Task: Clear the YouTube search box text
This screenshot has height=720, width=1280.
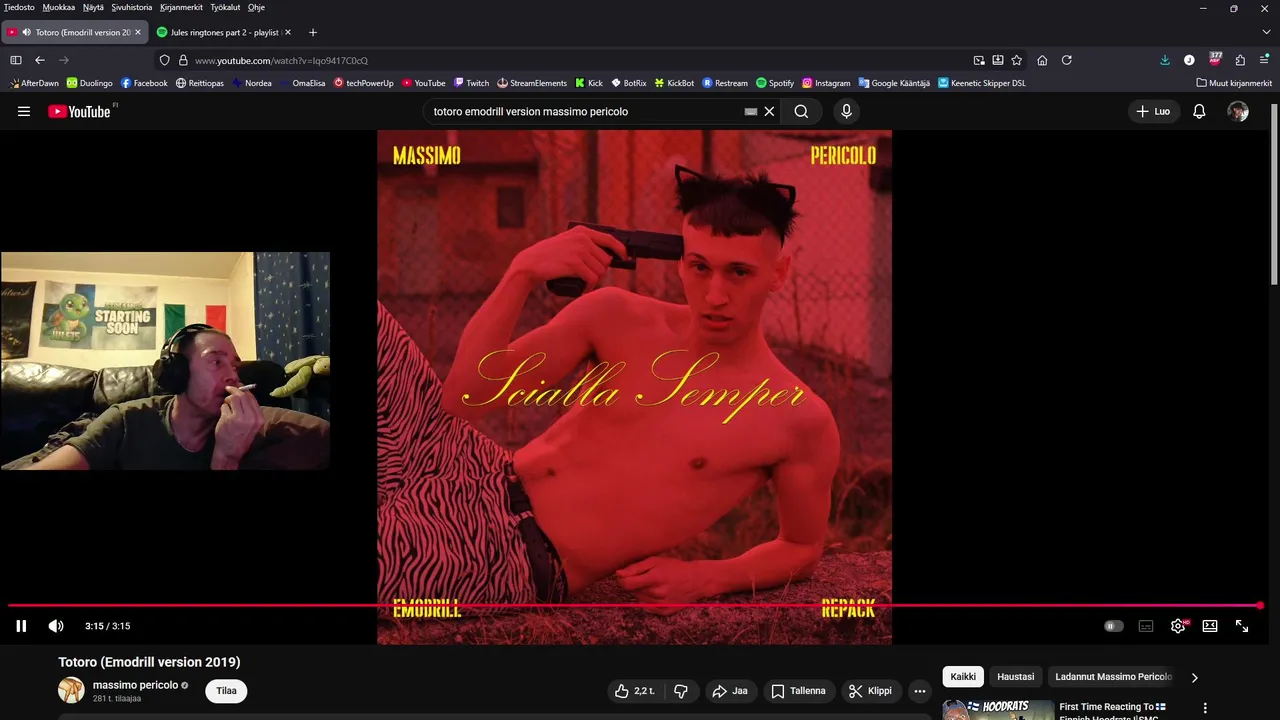Action: click(x=769, y=111)
